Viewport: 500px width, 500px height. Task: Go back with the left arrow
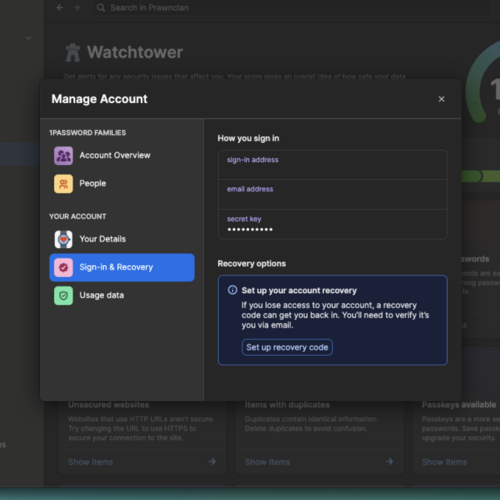coord(60,8)
